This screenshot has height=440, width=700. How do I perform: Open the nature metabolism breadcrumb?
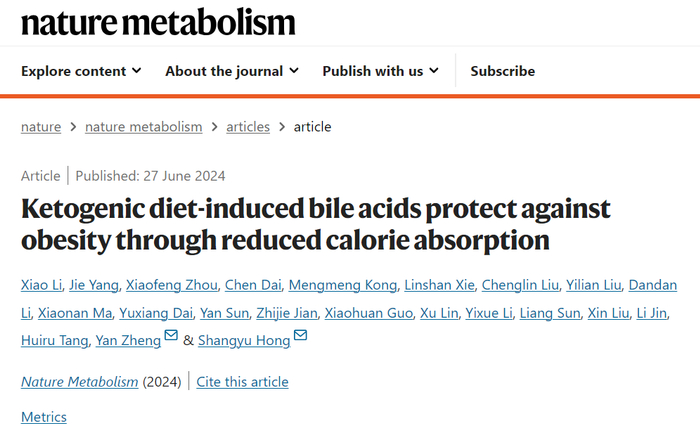coord(143,127)
